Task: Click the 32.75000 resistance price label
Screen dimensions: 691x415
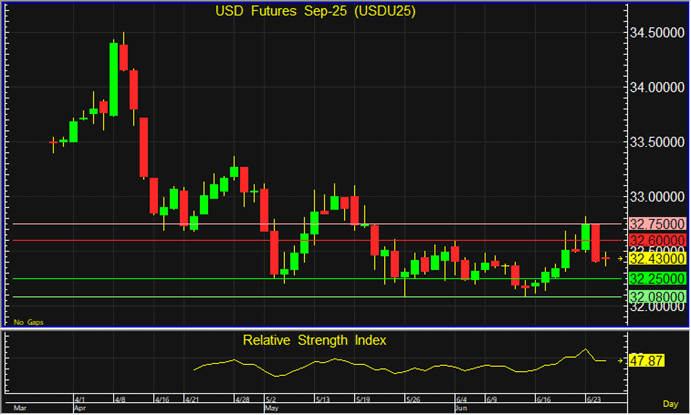Action: click(657, 224)
